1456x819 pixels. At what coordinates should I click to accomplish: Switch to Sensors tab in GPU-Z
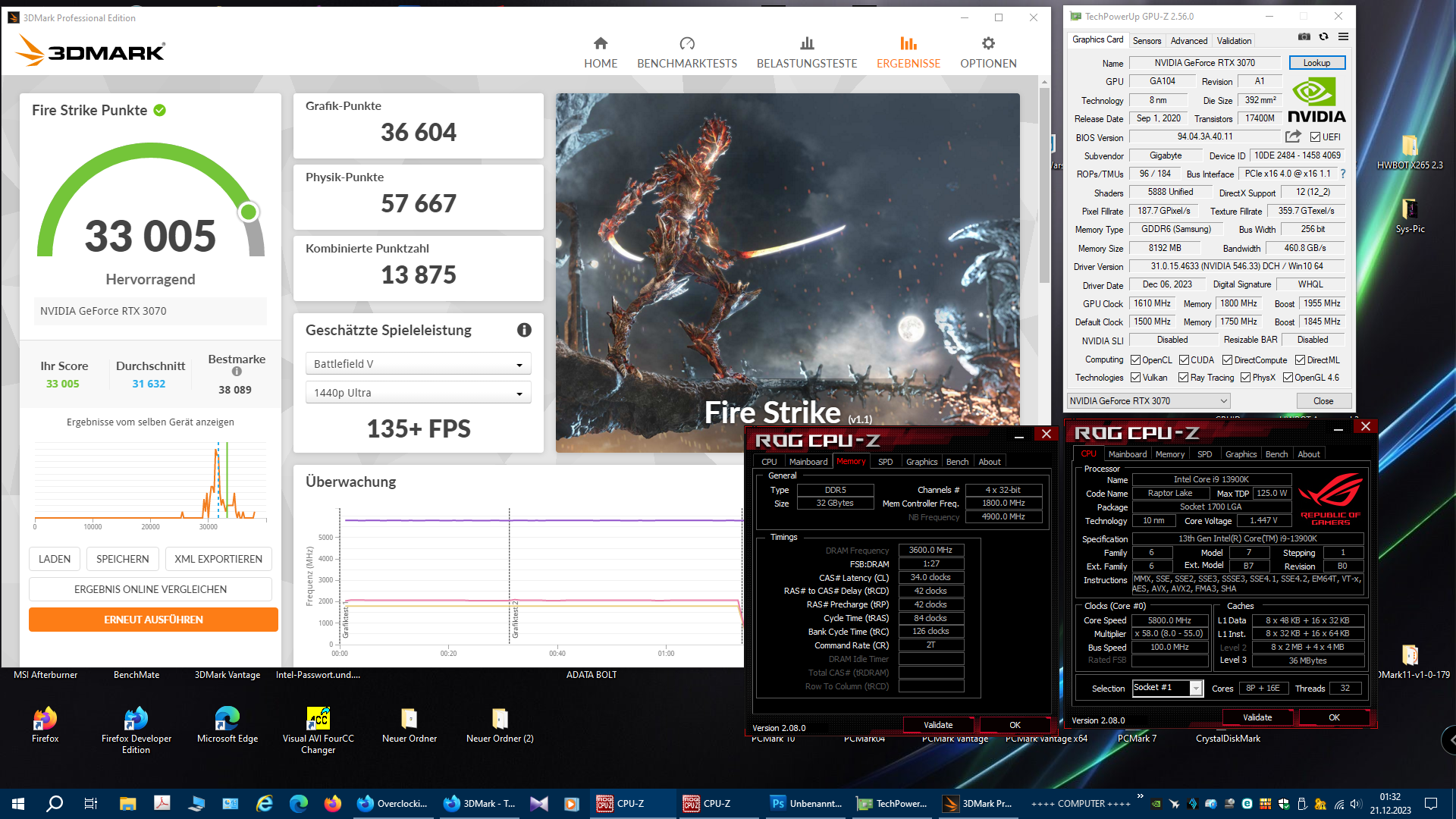click(x=1147, y=41)
